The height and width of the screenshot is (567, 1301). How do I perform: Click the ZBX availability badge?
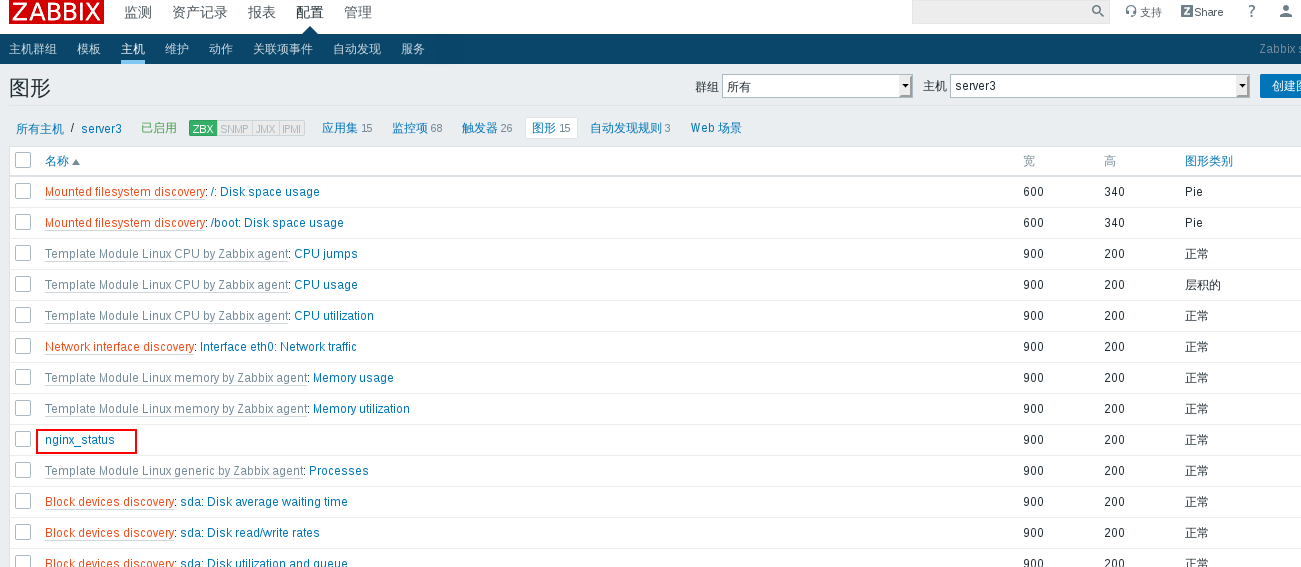(203, 129)
